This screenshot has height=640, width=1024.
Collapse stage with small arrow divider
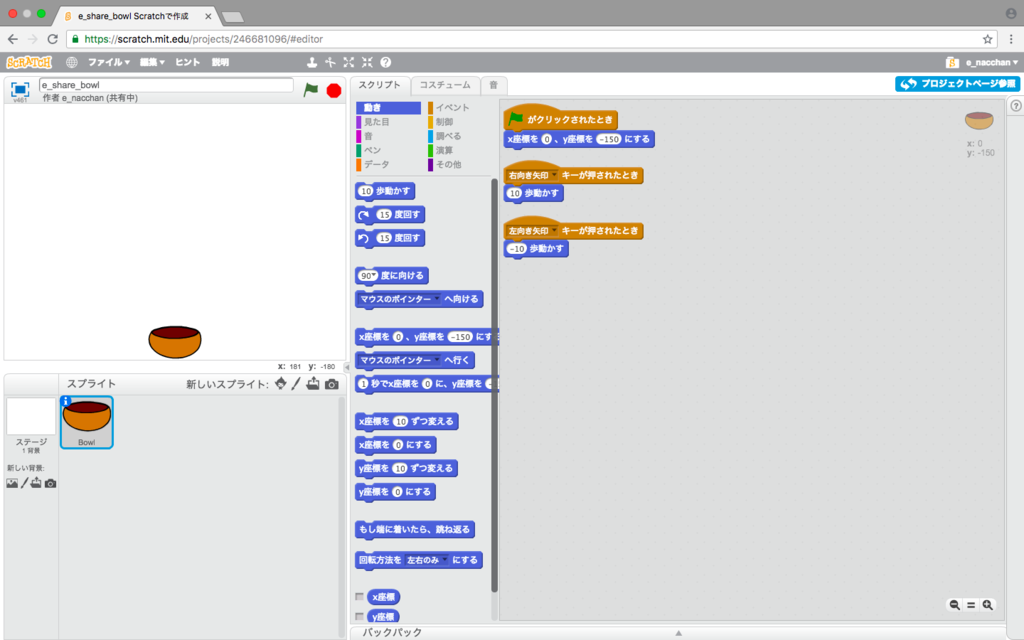point(347,367)
